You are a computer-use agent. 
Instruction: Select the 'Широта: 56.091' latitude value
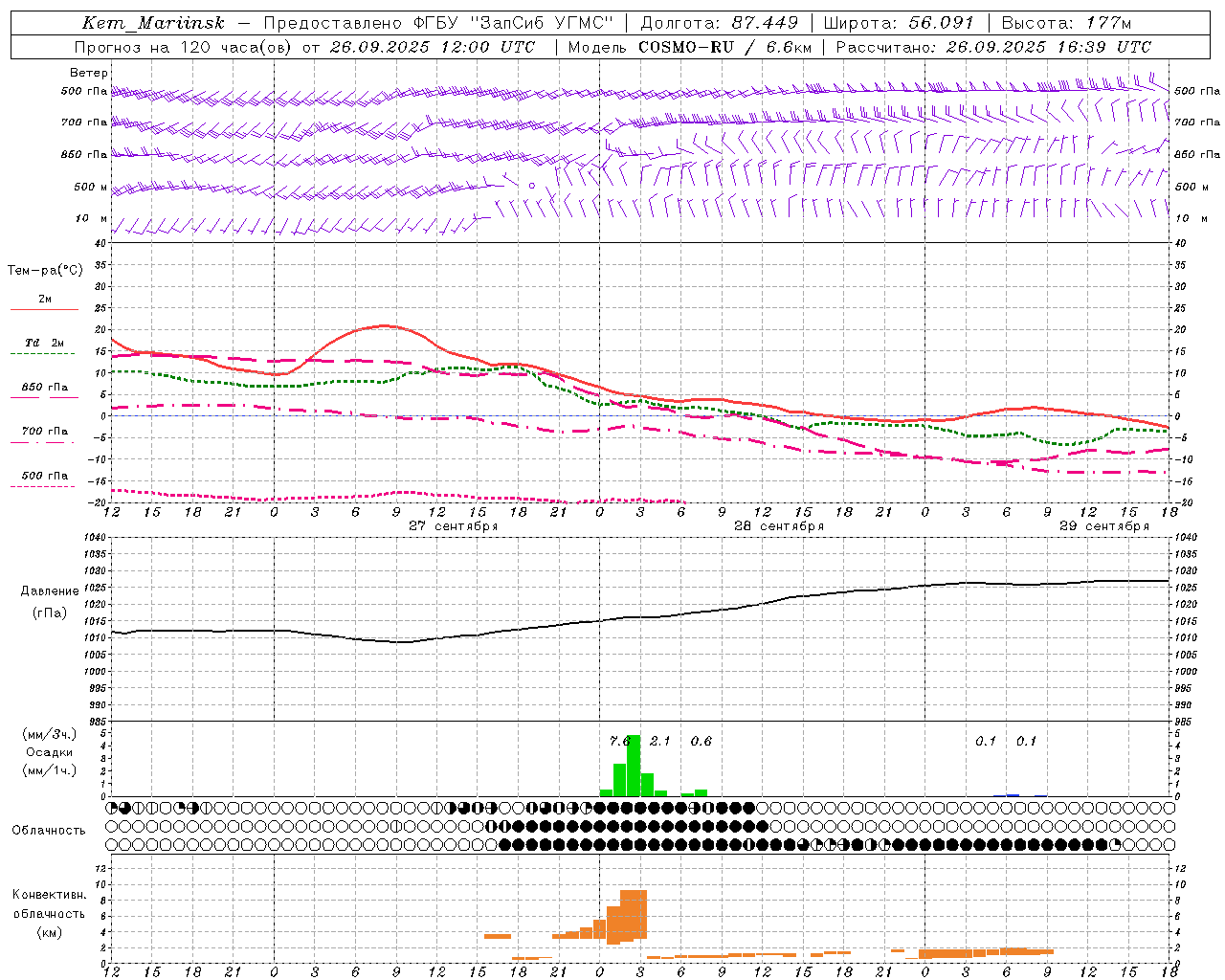(x=898, y=23)
